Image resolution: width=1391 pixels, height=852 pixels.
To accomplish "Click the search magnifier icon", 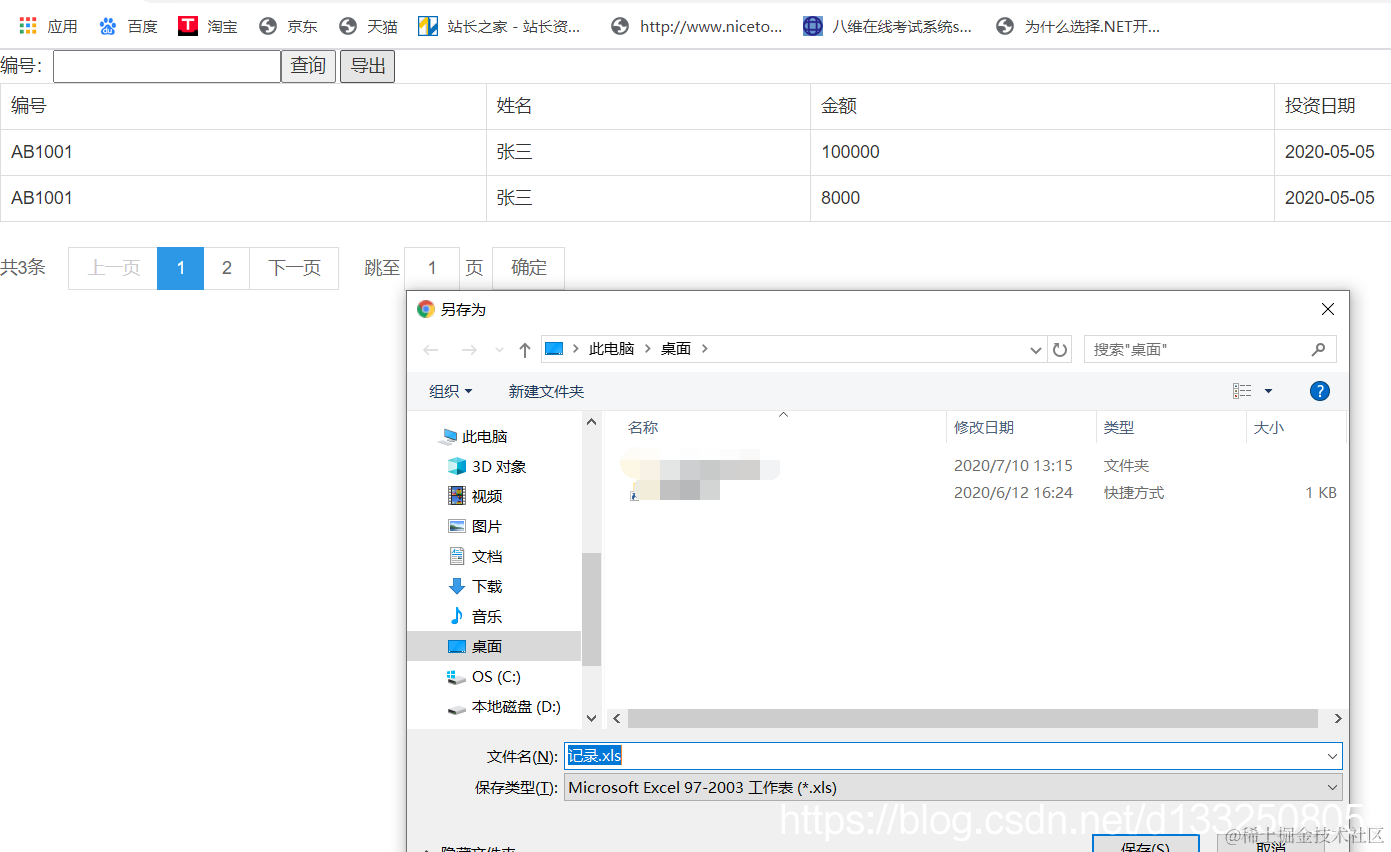I will pyautogui.click(x=1318, y=349).
